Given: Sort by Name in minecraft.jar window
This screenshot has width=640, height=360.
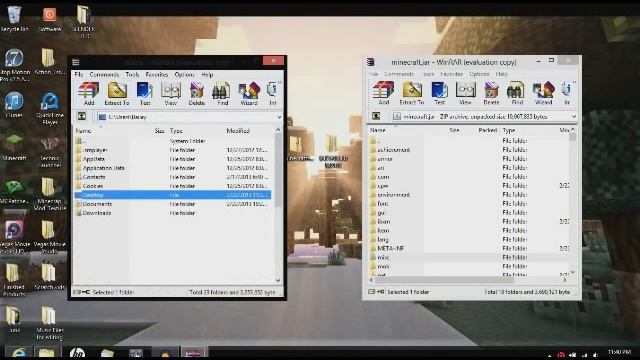Looking at the screenshot, I should tap(378, 130).
